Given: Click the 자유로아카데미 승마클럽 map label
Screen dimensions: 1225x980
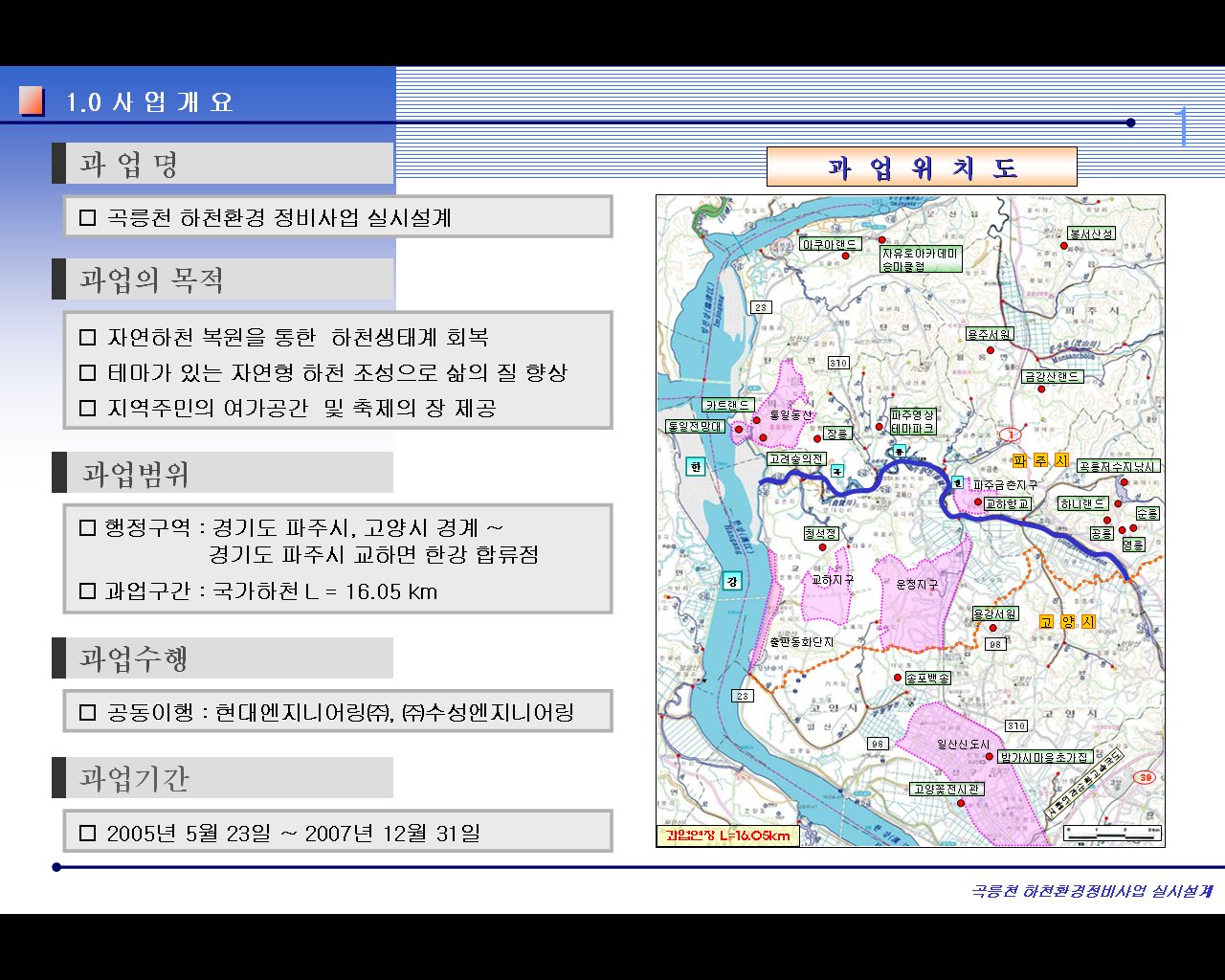Looking at the screenshot, I should click(x=921, y=258).
